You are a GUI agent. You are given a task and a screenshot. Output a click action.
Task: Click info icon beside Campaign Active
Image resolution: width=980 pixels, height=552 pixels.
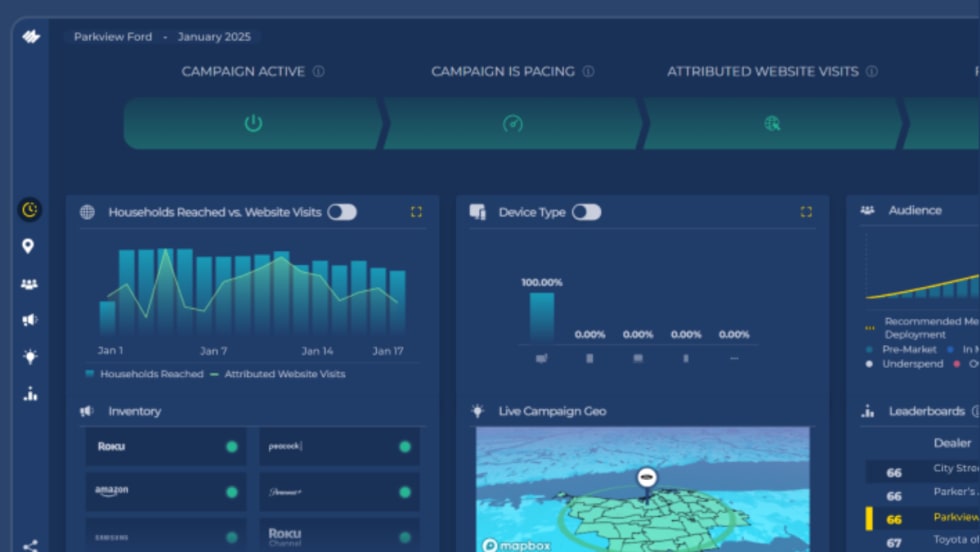(319, 71)
